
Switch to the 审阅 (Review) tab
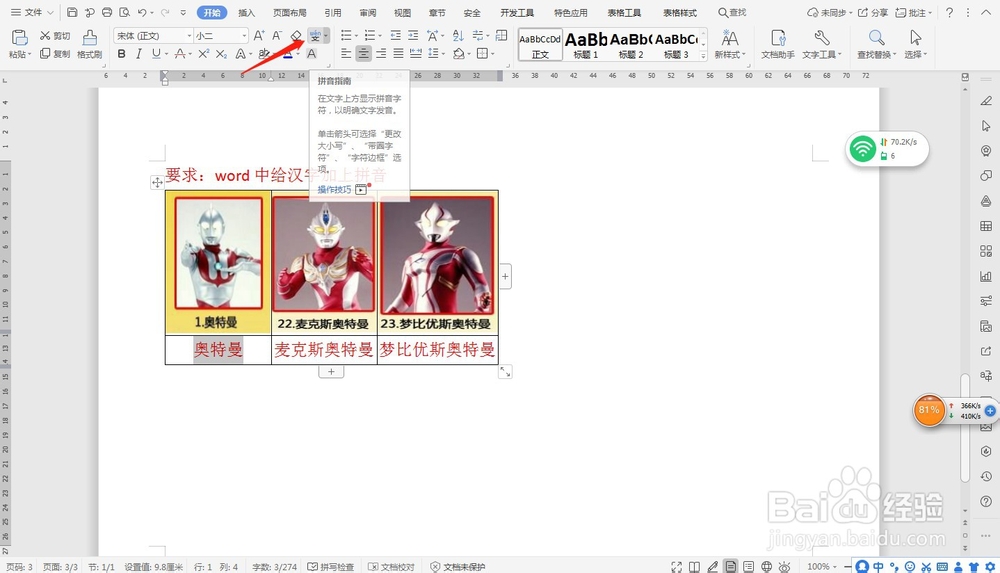[368, 12]
